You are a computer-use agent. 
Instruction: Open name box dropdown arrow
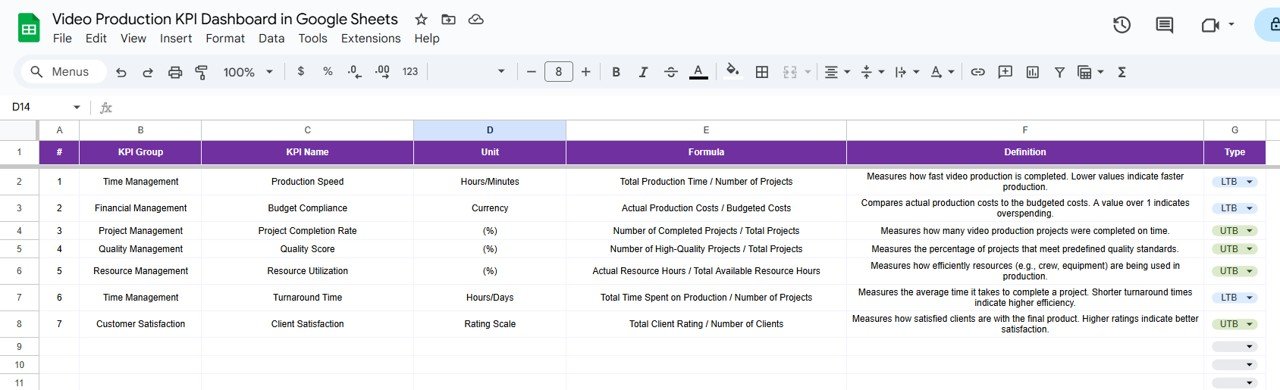pos(77,107)
